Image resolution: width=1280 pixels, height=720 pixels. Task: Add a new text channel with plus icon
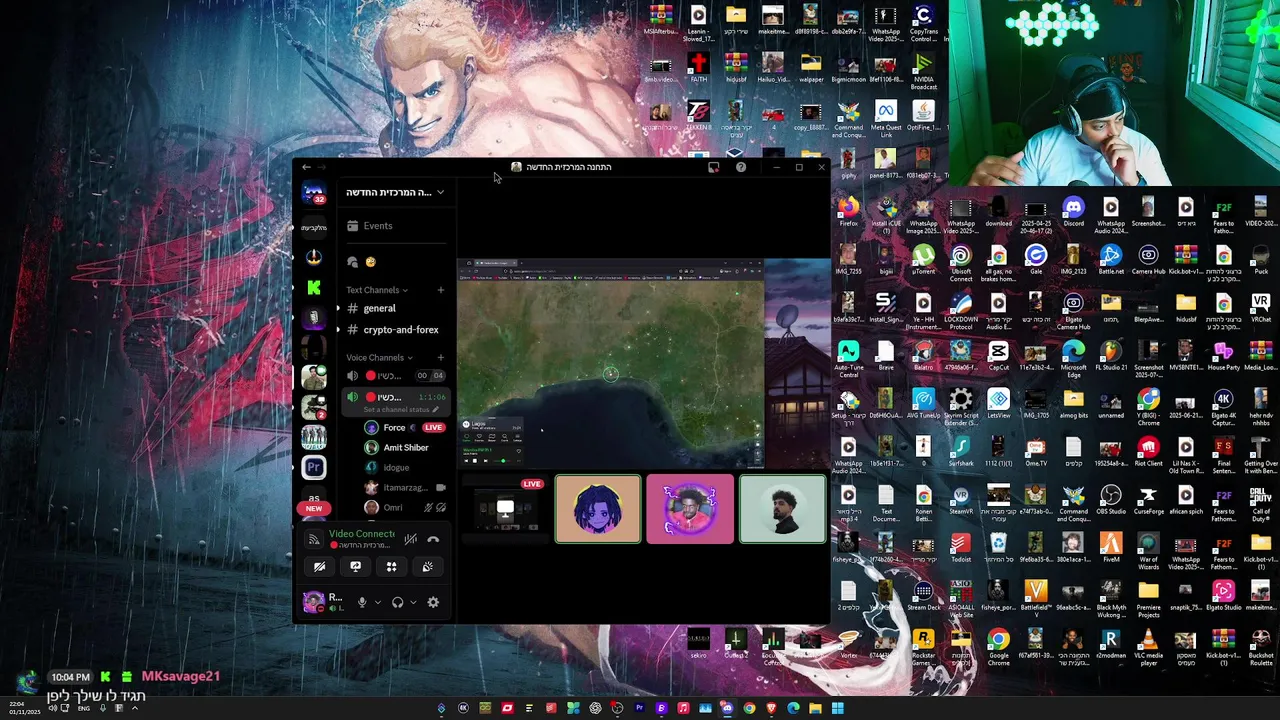click(440, 290)
